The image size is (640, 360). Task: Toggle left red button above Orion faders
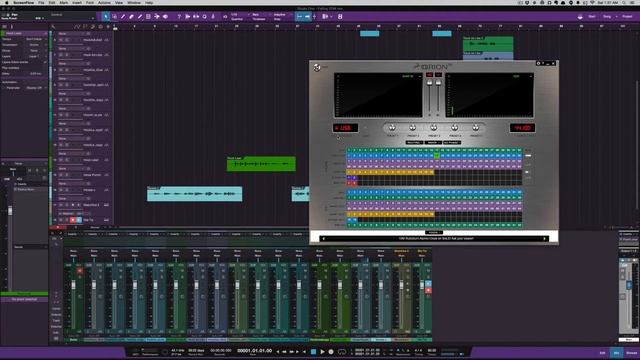[x=429, y=75]
